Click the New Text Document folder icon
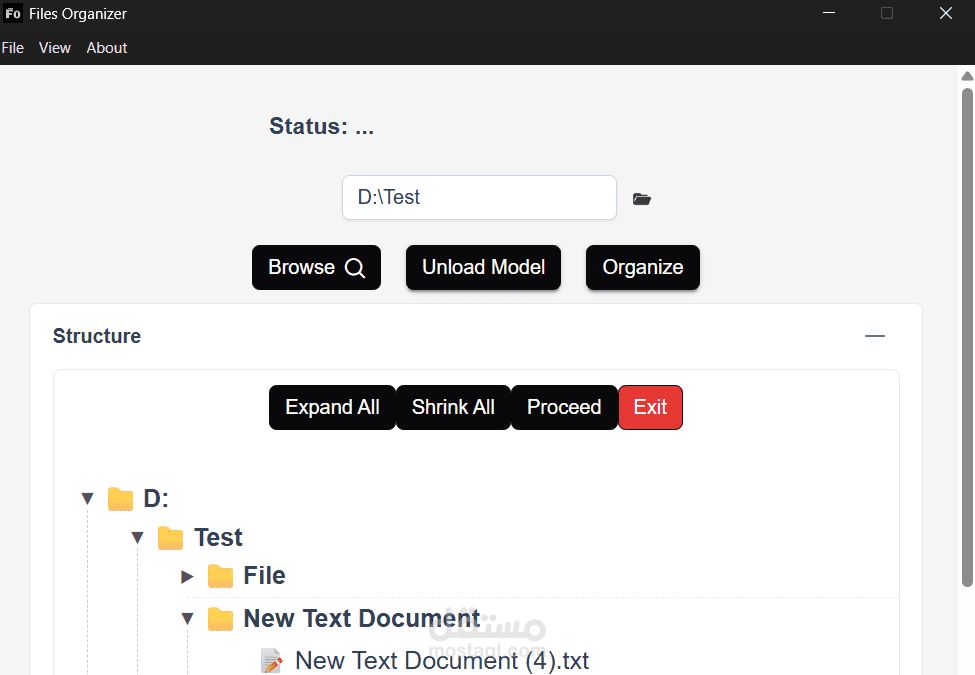Screen dimensions: 975x675 tap(220, 619)
